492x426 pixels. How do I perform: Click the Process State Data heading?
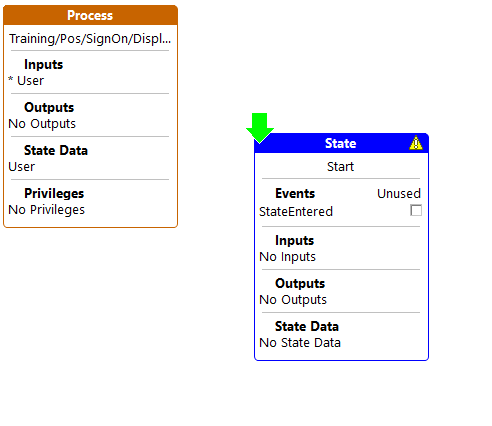click(x=56, y=150)
